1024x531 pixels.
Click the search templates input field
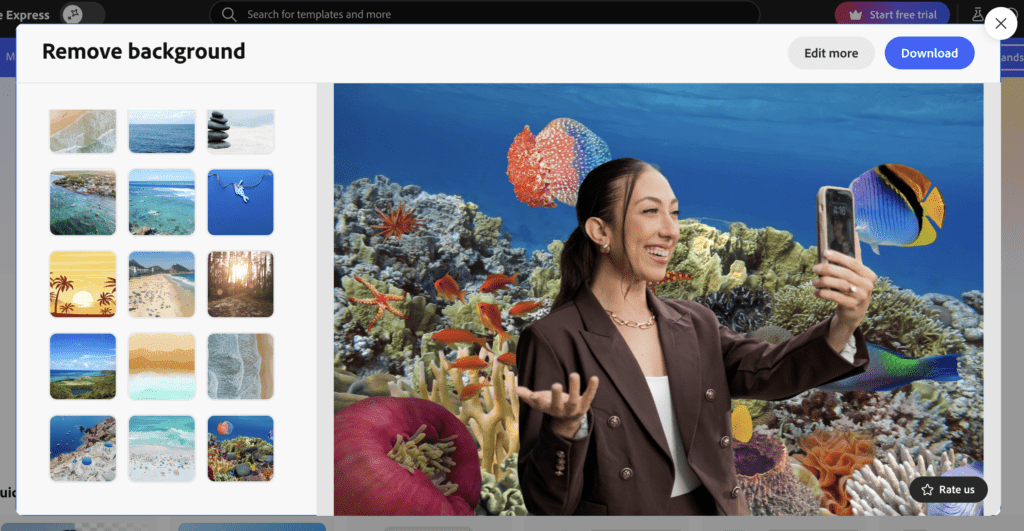click(x=480, y=14)
